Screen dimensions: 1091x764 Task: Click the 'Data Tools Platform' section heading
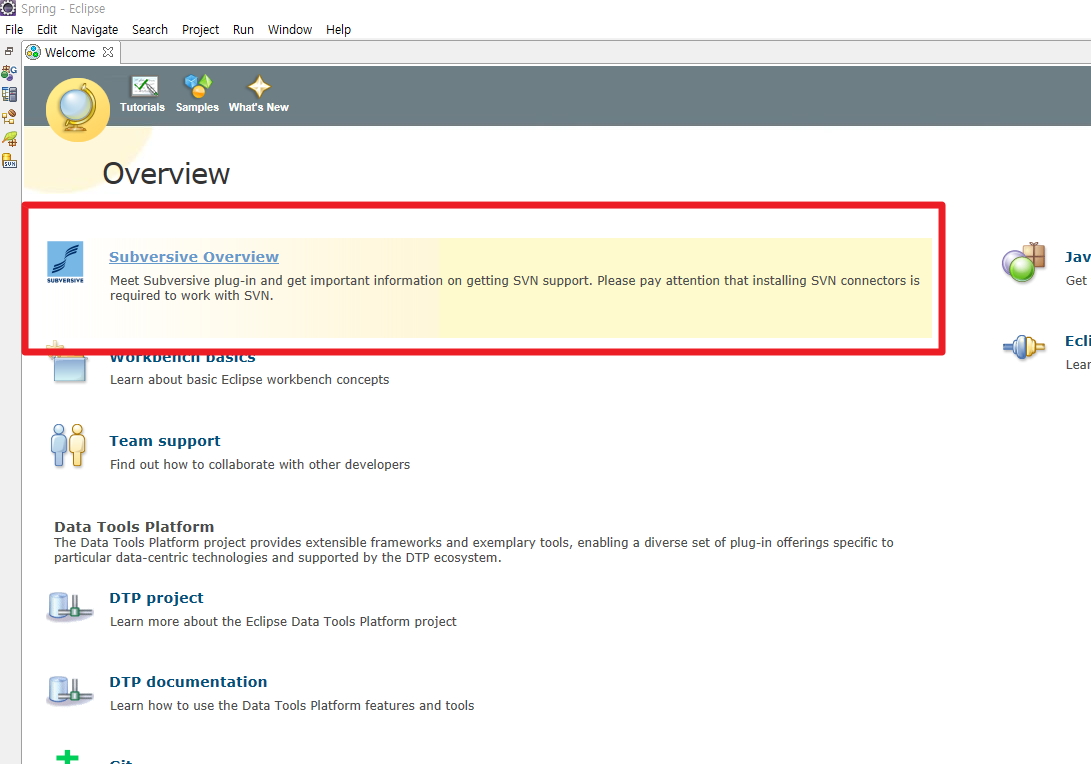coord(134,527)
